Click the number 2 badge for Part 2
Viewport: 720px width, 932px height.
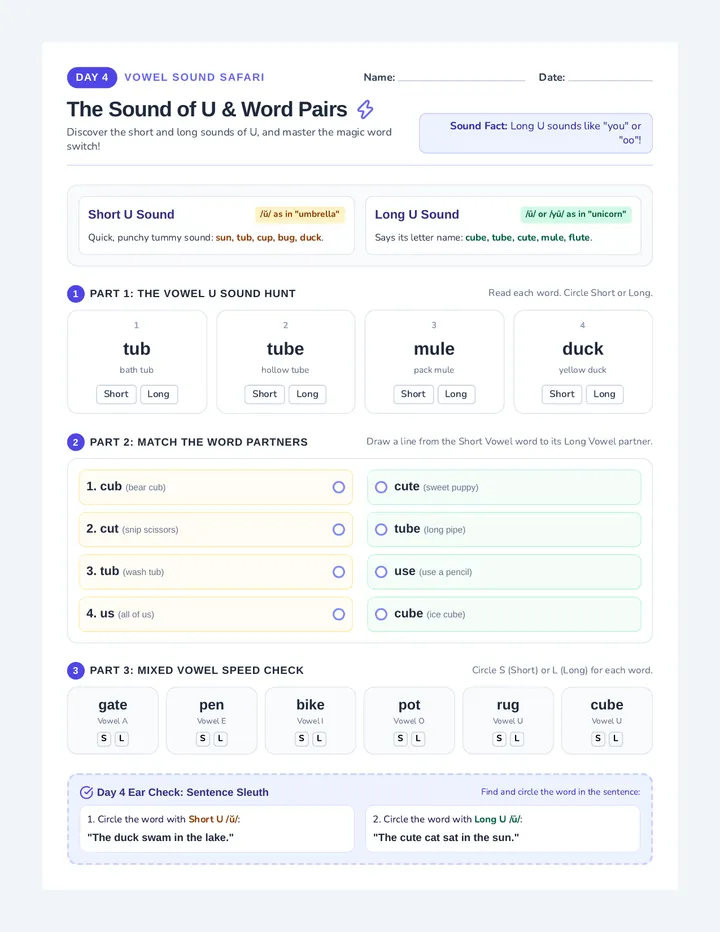(x=76, y=442)
